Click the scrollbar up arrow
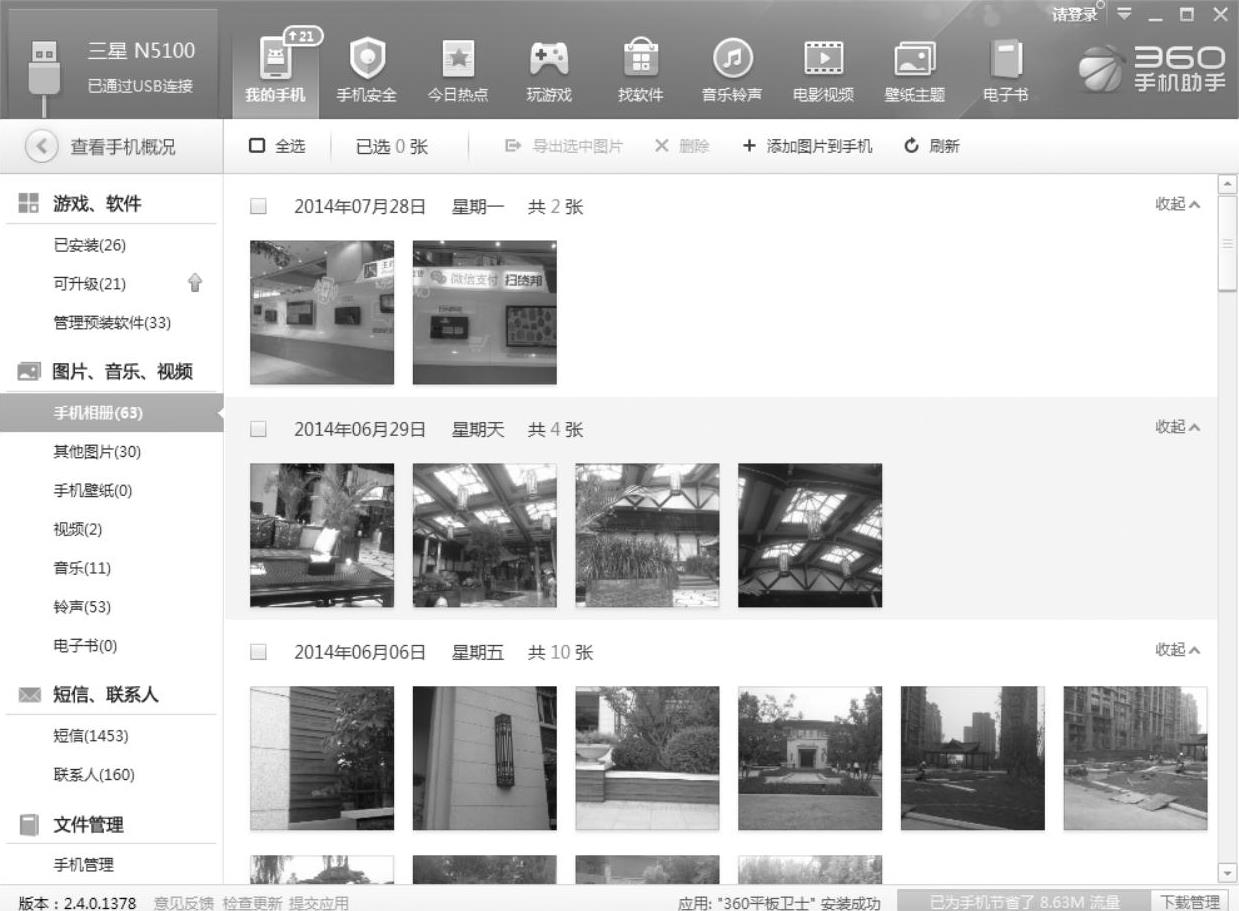The height and width of the screenshot is (911, 1239). point(1228,185)
